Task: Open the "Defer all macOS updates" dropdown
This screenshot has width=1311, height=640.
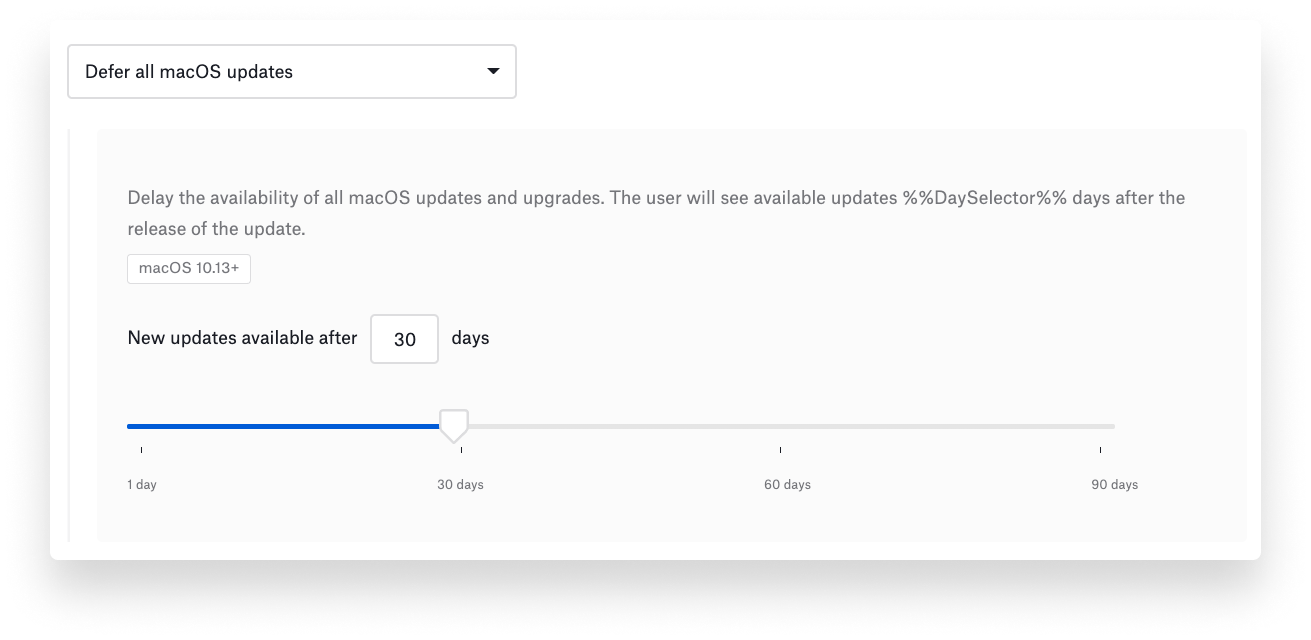Action: [290, 71]
